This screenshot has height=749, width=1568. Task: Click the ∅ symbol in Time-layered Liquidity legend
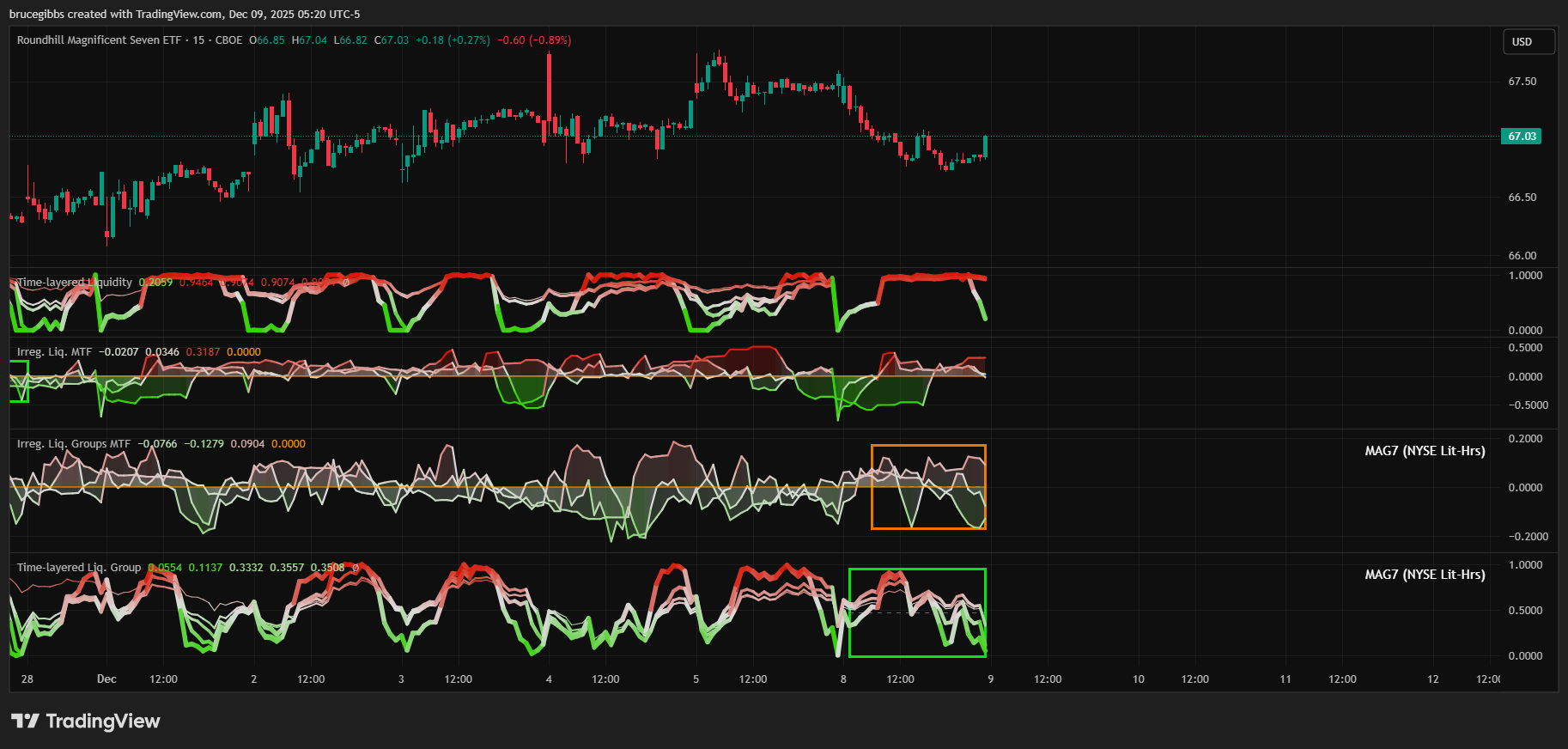tap(346, 283)
